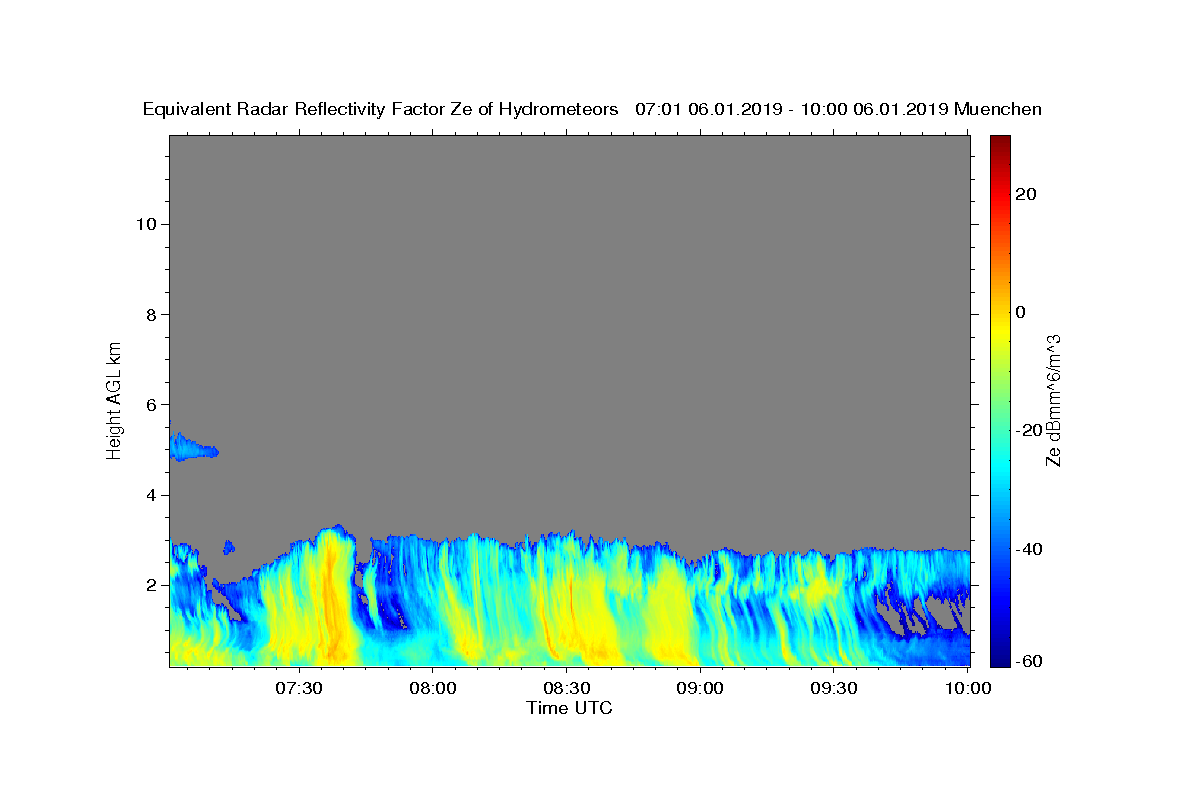Click the height tick label '10'
The width and height of the screenshot is (1200, 800).
click(x=146, y=224)
